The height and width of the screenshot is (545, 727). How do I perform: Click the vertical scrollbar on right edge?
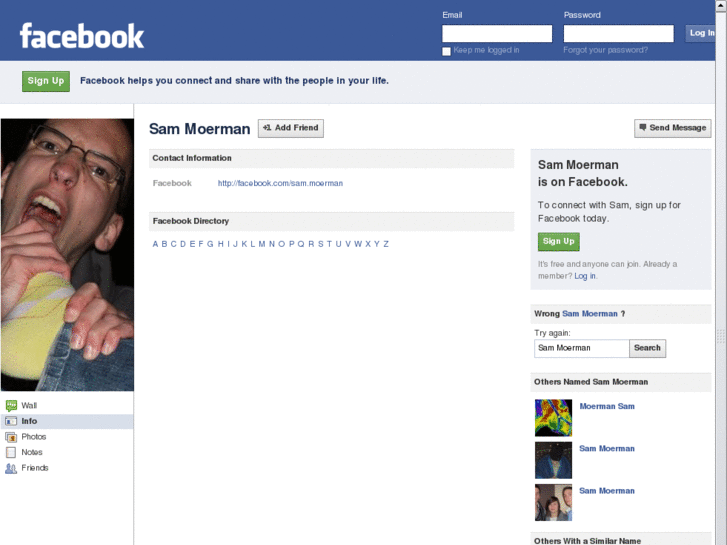pyautogui.click(x=721, y=272)
